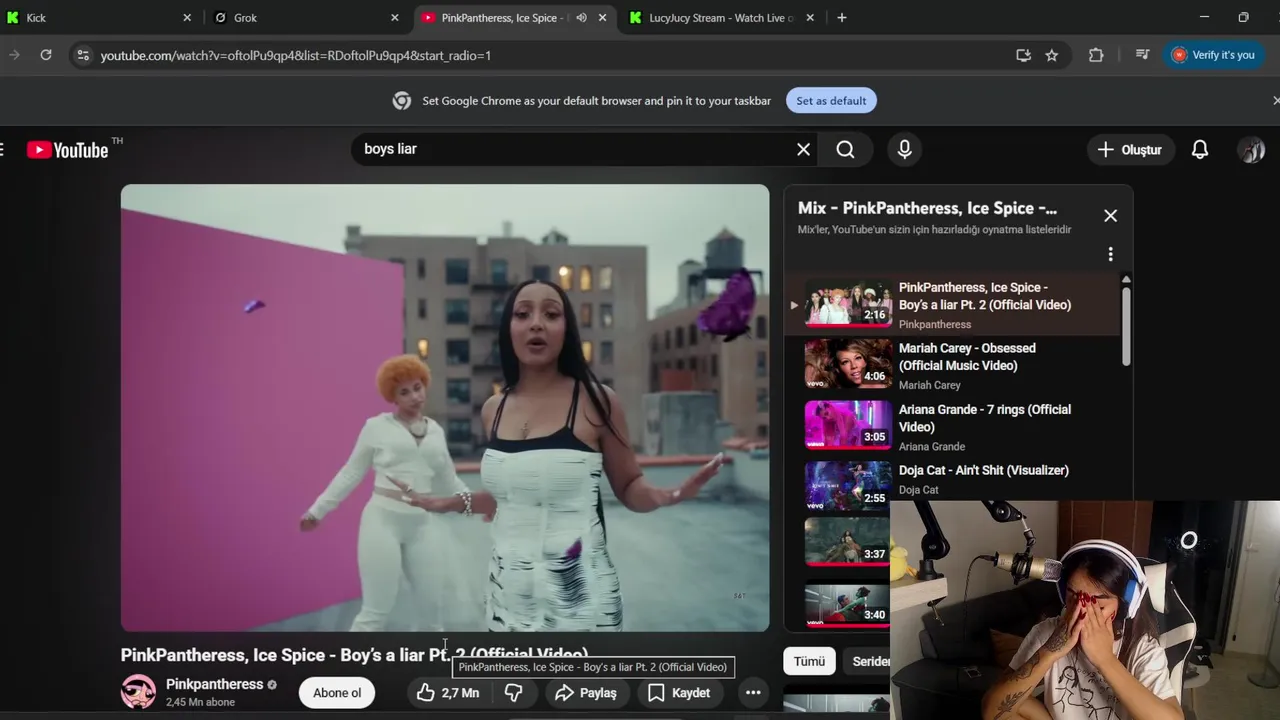Open a new browser tab
The width and height of the screenshot is (1280, 720).
point(842,17)
